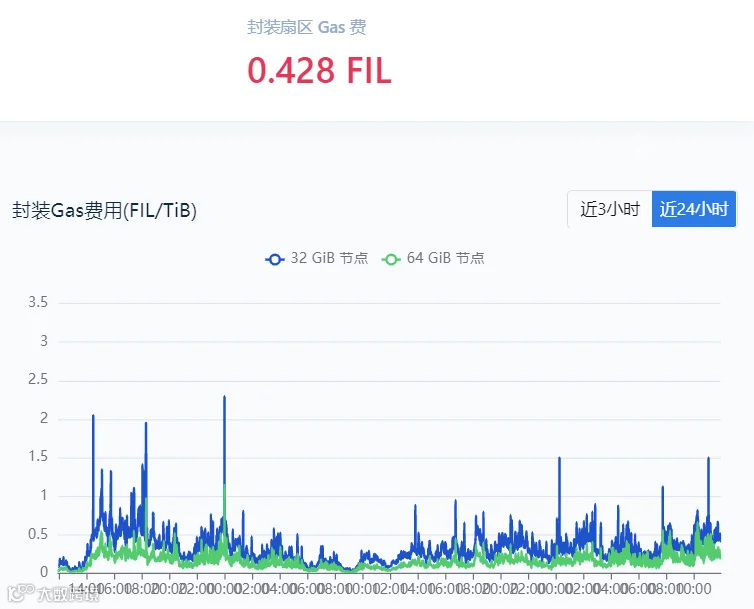This screenshot has height=609, width=754.
Task: Click the blue 32 GiB legend marker
Action: (x=275, y=259)
